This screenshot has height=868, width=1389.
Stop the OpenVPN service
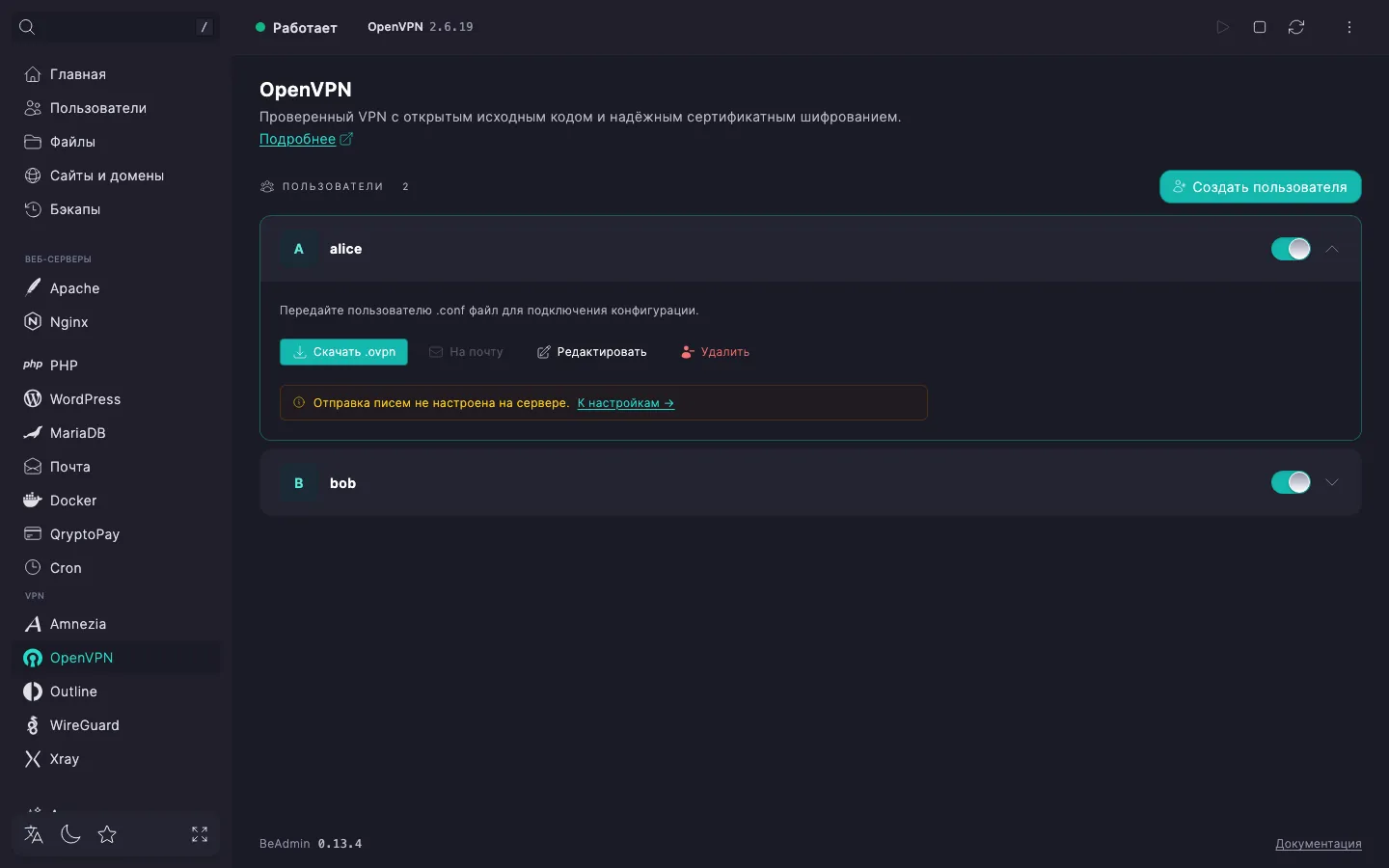(x=1260, y=27)
